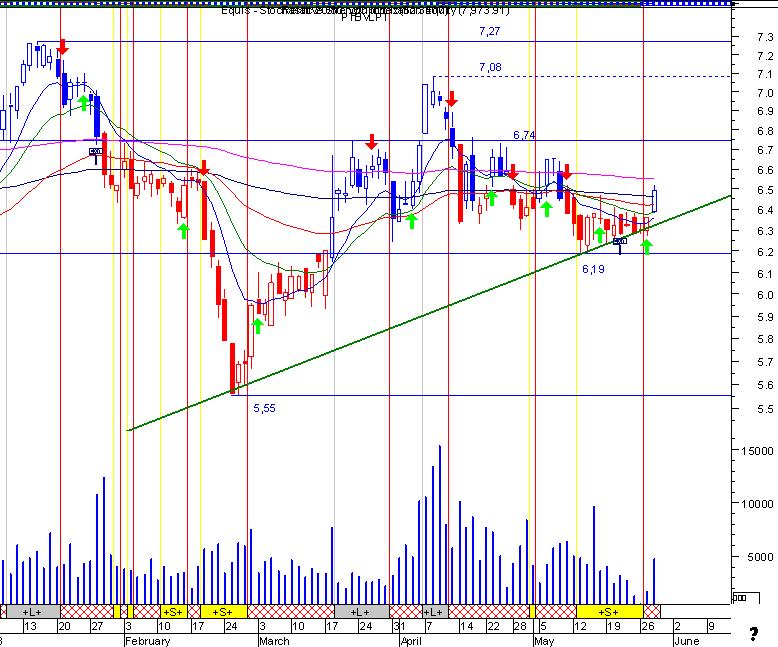778x647 pixels.
Task: Select the gray +L+ bar above March 24
Action: tap(362, 611)
